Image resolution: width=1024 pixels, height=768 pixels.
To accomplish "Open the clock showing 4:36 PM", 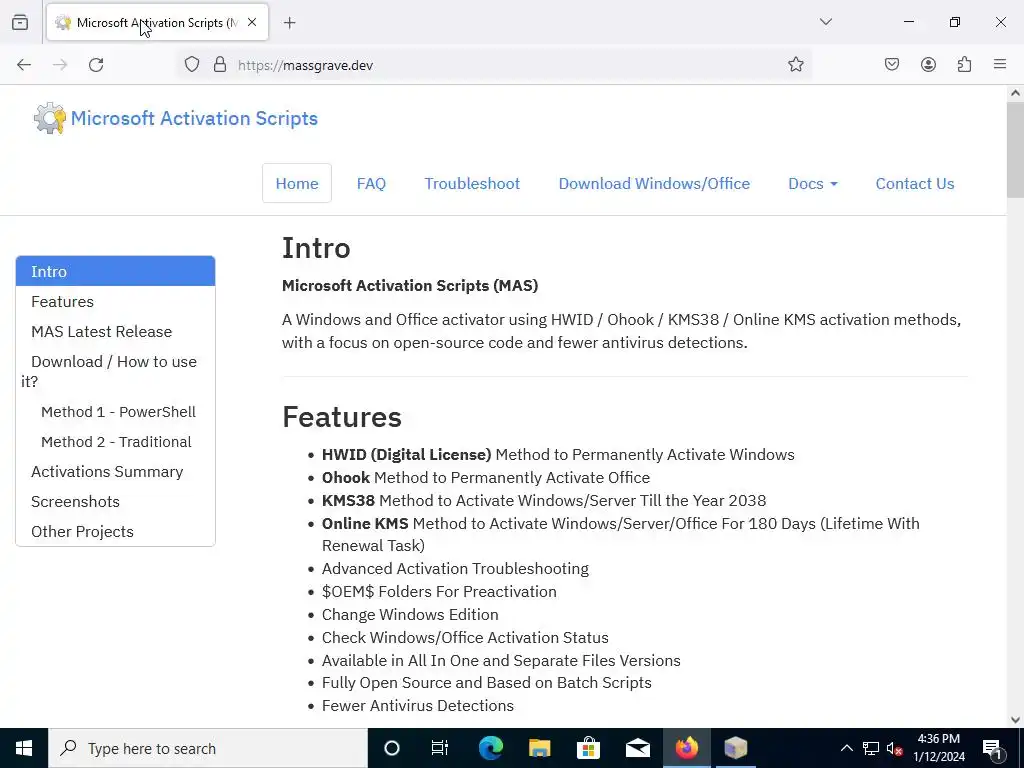I will 938,748.
